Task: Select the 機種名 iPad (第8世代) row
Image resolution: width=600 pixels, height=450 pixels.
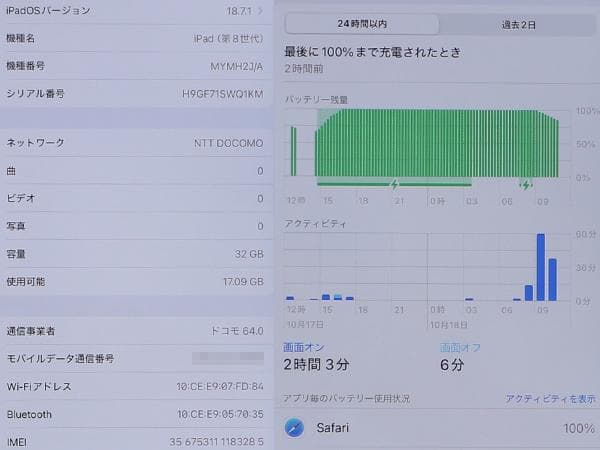Action: (135, 38)
